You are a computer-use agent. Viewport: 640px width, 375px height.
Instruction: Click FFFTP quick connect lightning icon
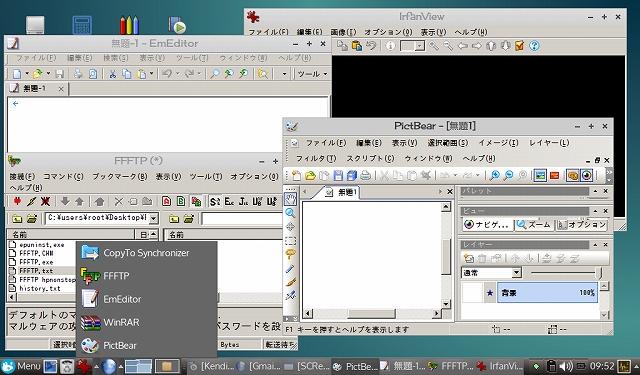coord(31,201)
